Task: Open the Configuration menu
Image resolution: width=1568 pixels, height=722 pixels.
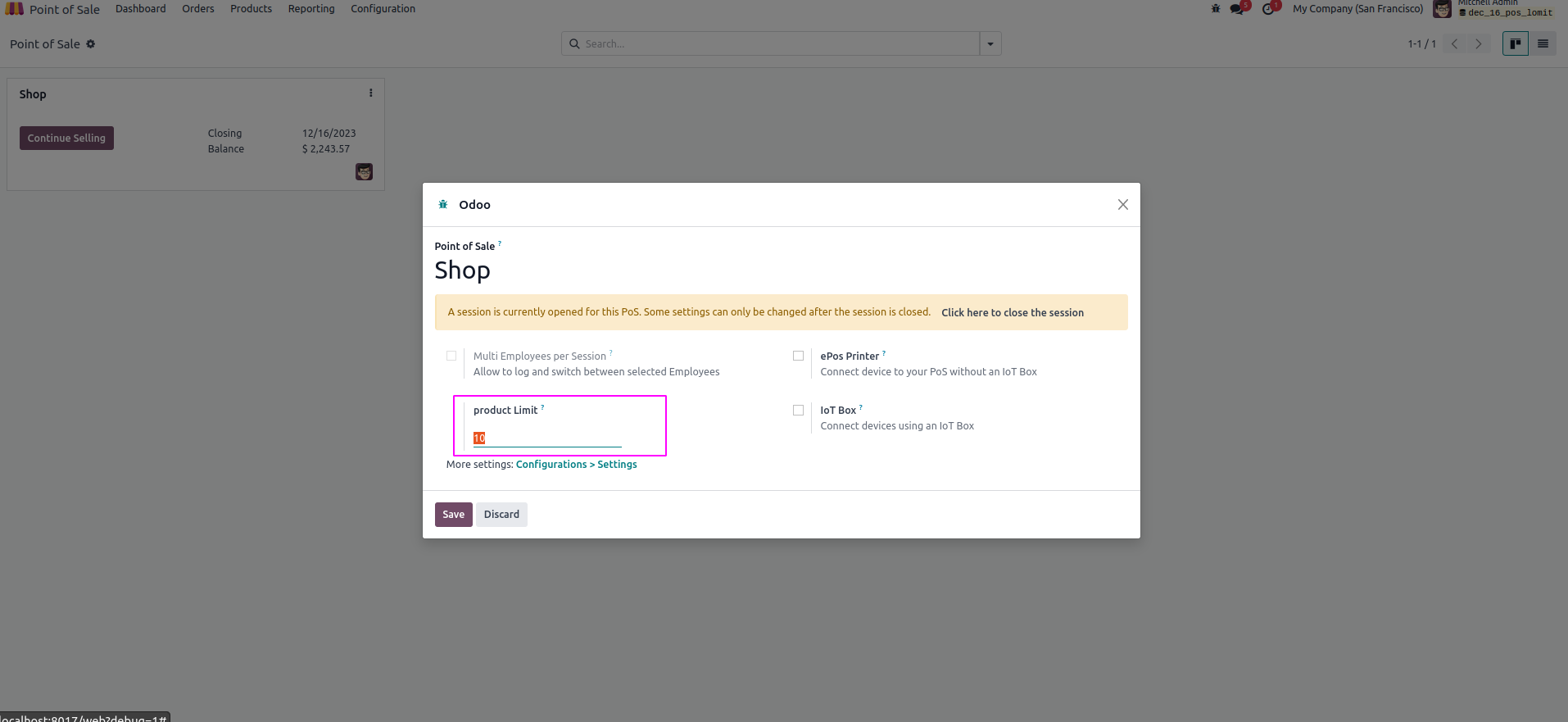Action: (x=383, y=9)
